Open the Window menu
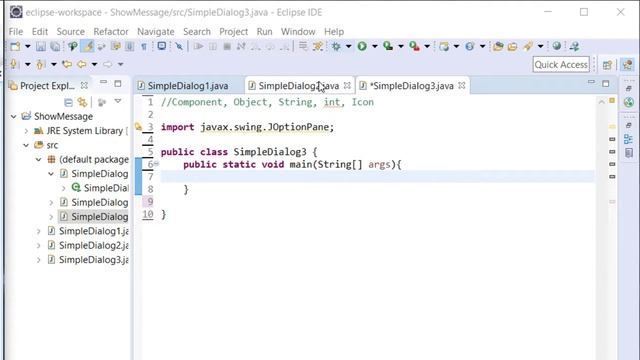 click(x=298, y=31)
